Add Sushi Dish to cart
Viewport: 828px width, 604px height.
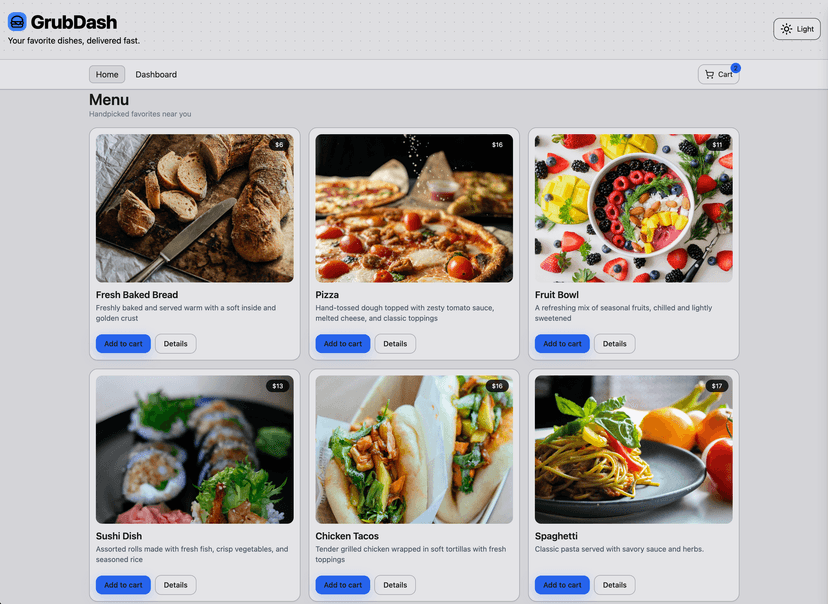[x=123, y=585]
